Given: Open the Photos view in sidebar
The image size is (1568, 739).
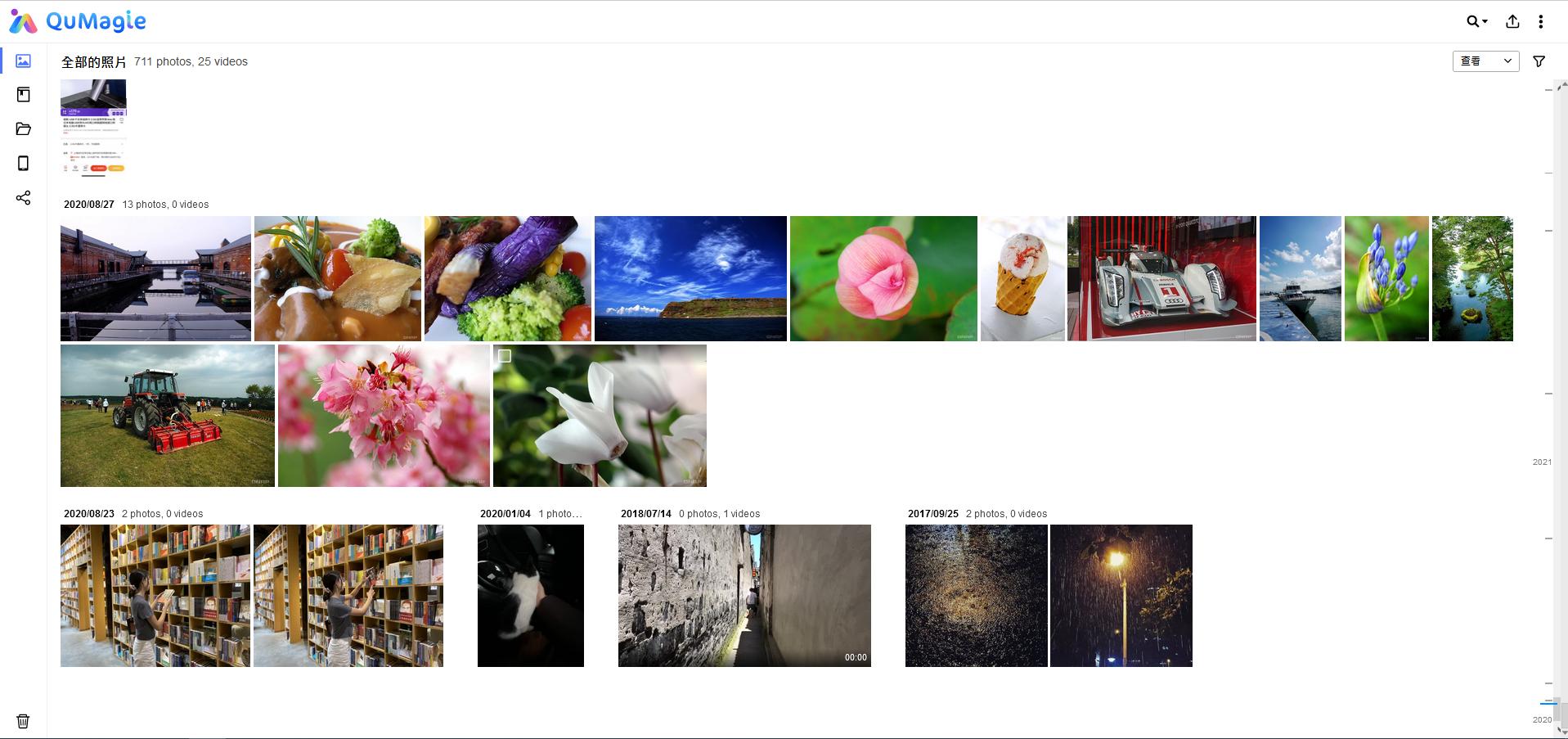Looking at the screenshot, I should (23, 61).
